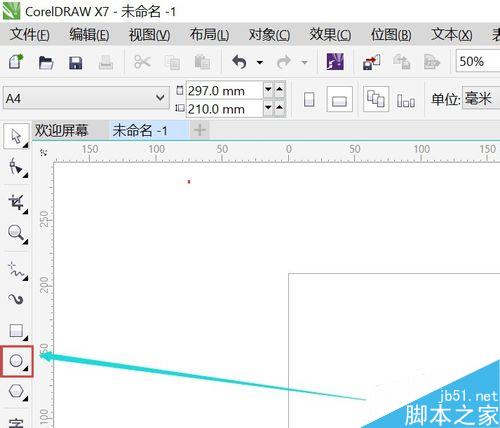Switch to the 未命名 -1 document tab
This screenshot has width=500, height=428.
coord(149,130)
